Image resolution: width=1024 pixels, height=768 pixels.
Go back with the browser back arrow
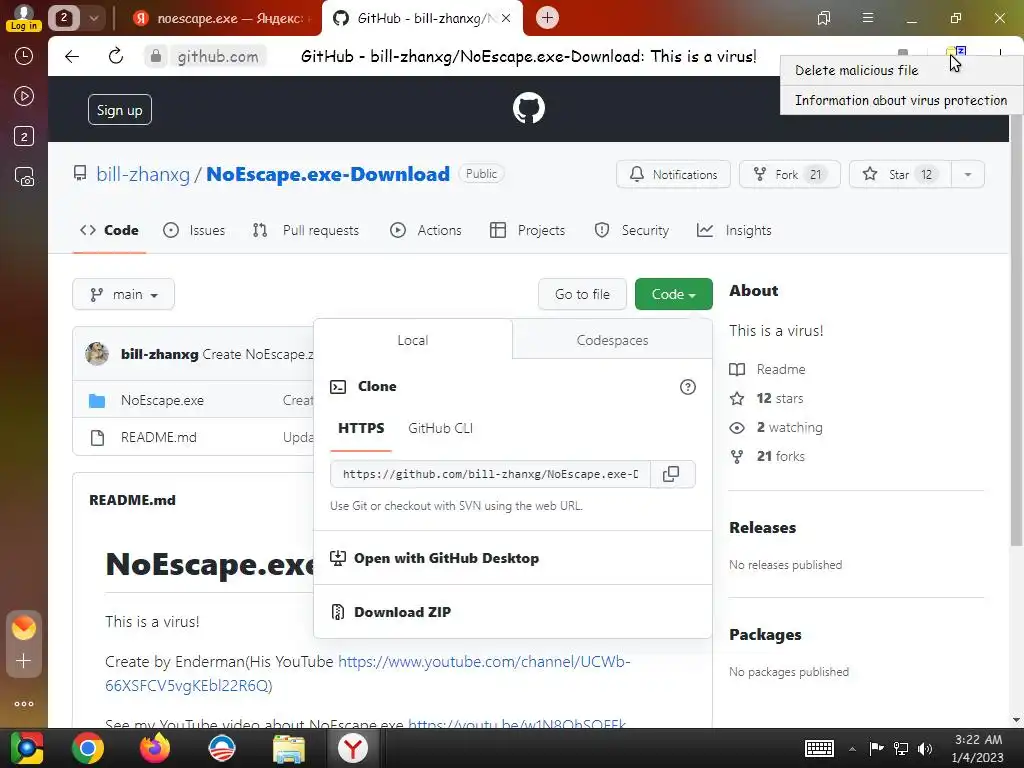click(72, 56)
